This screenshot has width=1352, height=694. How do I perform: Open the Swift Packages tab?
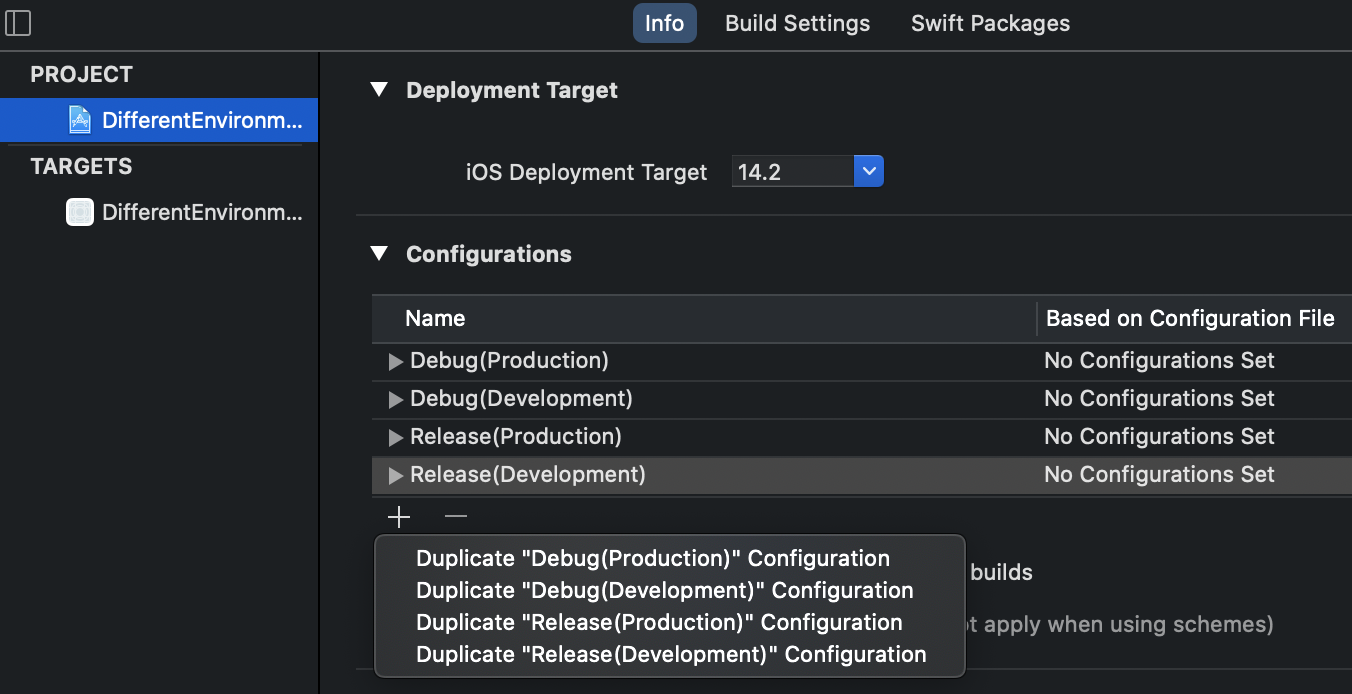tap(990, 23)
